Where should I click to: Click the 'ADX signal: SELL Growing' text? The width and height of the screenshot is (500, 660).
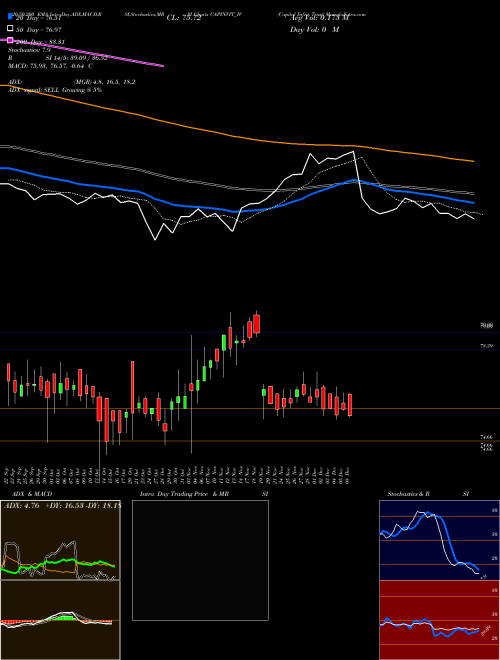pos(50,90)
